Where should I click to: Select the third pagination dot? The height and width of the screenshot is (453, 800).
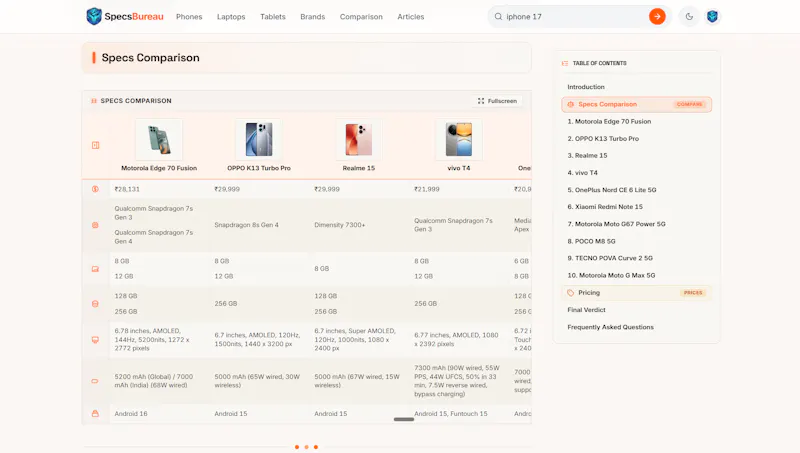pos(316,447)
